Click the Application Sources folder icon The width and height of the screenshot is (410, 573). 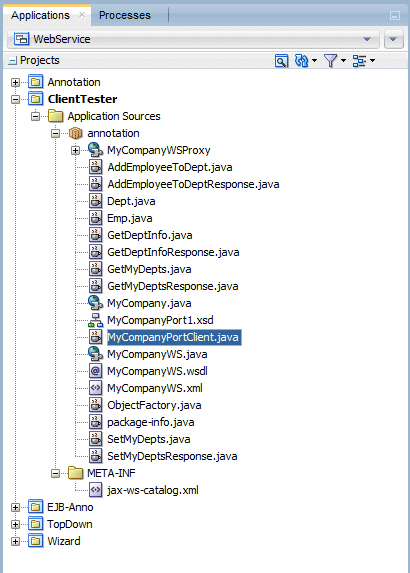pos(56,116)
